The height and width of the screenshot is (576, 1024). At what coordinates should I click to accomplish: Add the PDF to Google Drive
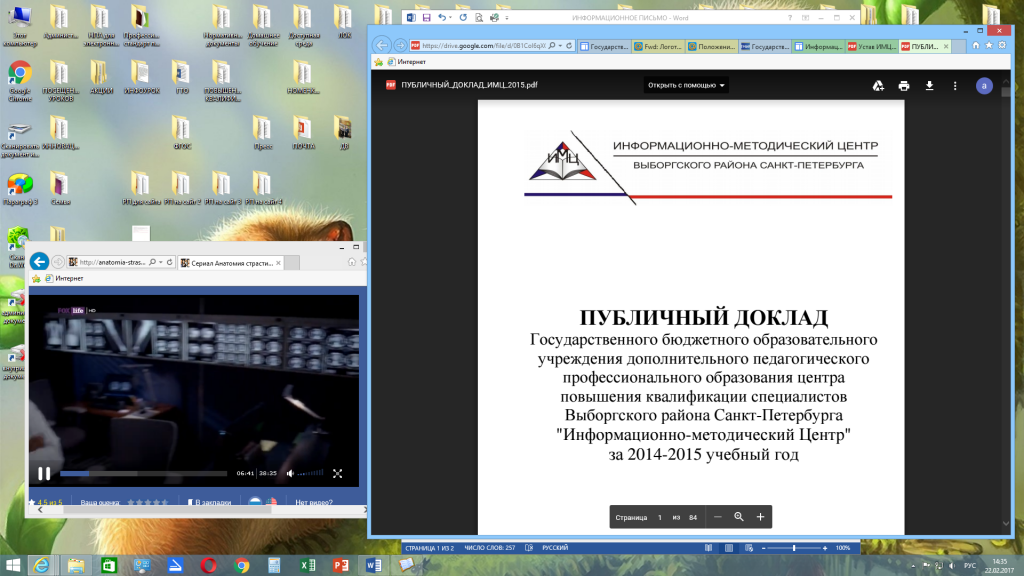click(878, 86)
